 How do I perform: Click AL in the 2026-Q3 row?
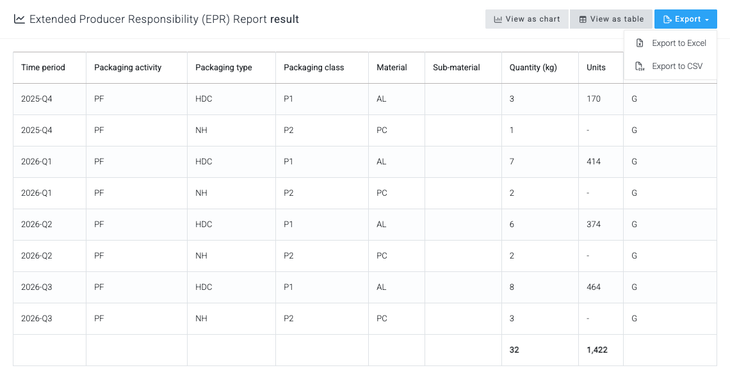point(381,287)
